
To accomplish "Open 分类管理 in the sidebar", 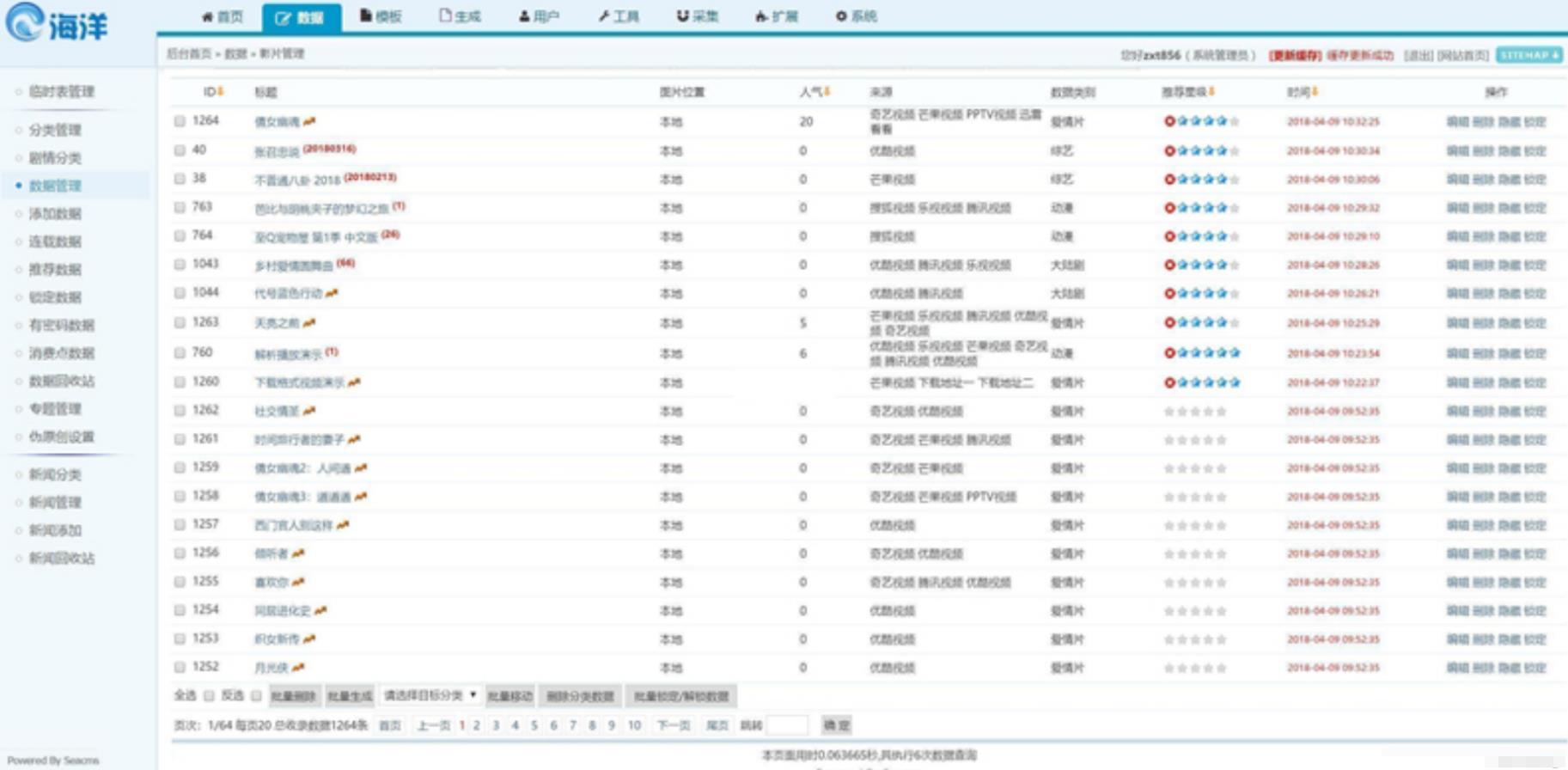I will 55,130.
